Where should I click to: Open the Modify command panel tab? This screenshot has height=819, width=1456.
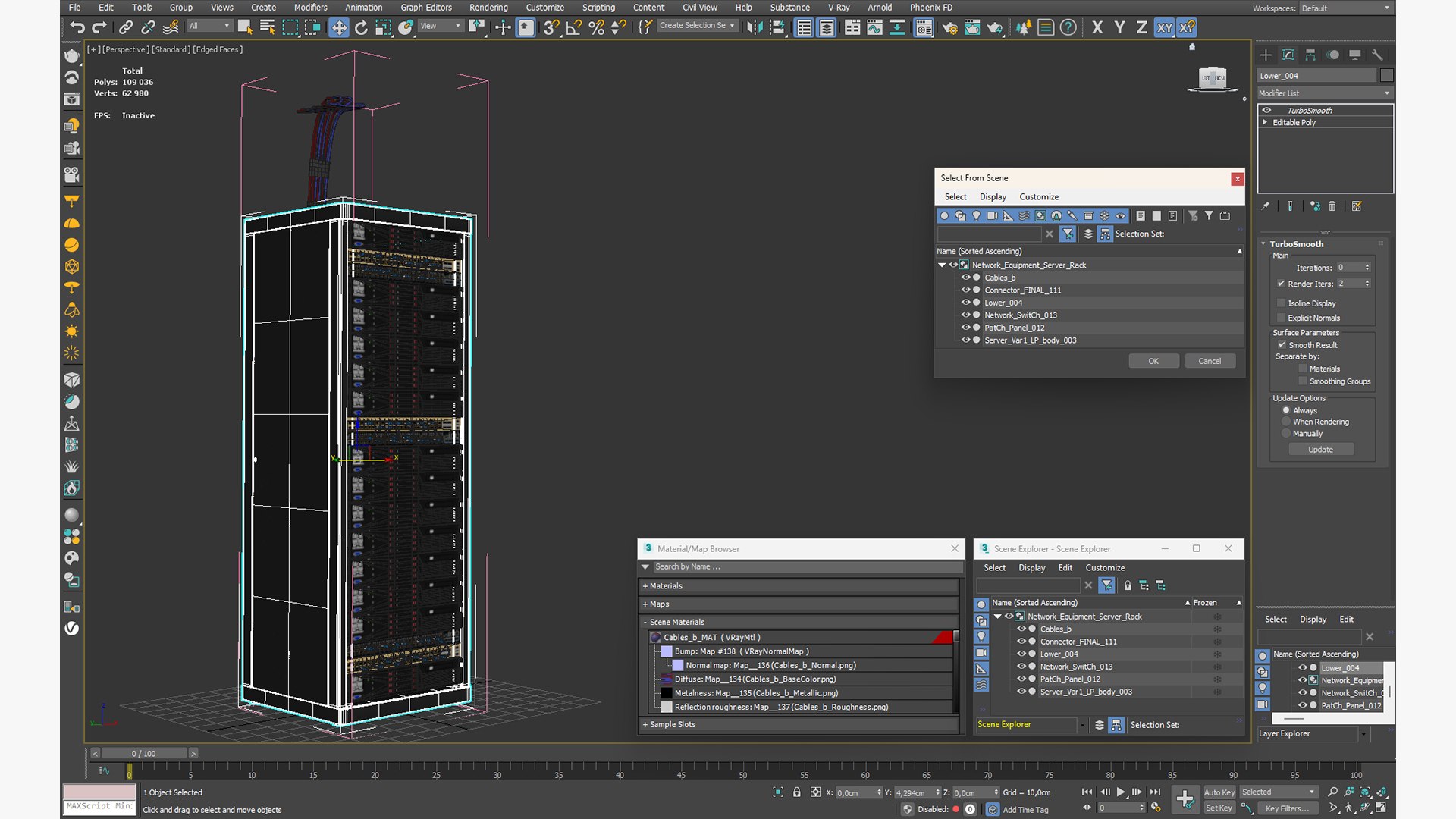1288,55
